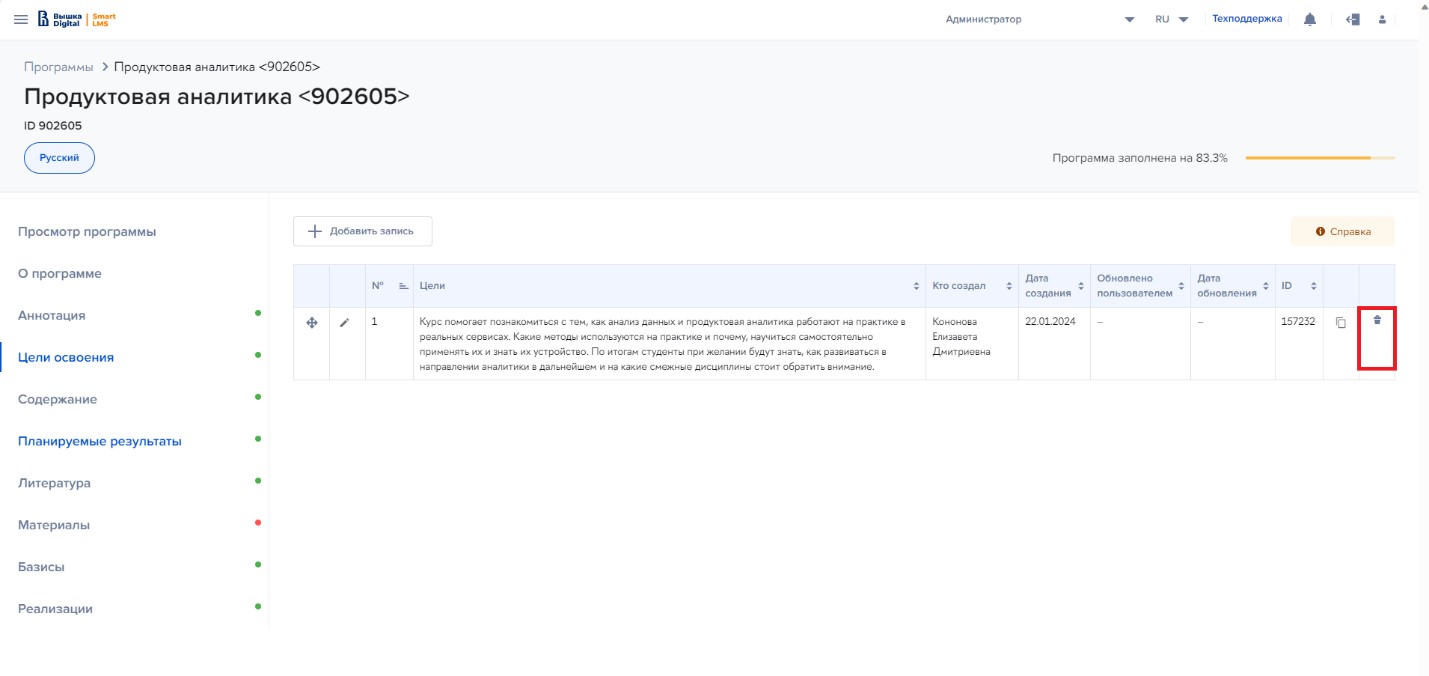
Task: Select Планируемые результаты in sidebar
Action: point(100,441)
